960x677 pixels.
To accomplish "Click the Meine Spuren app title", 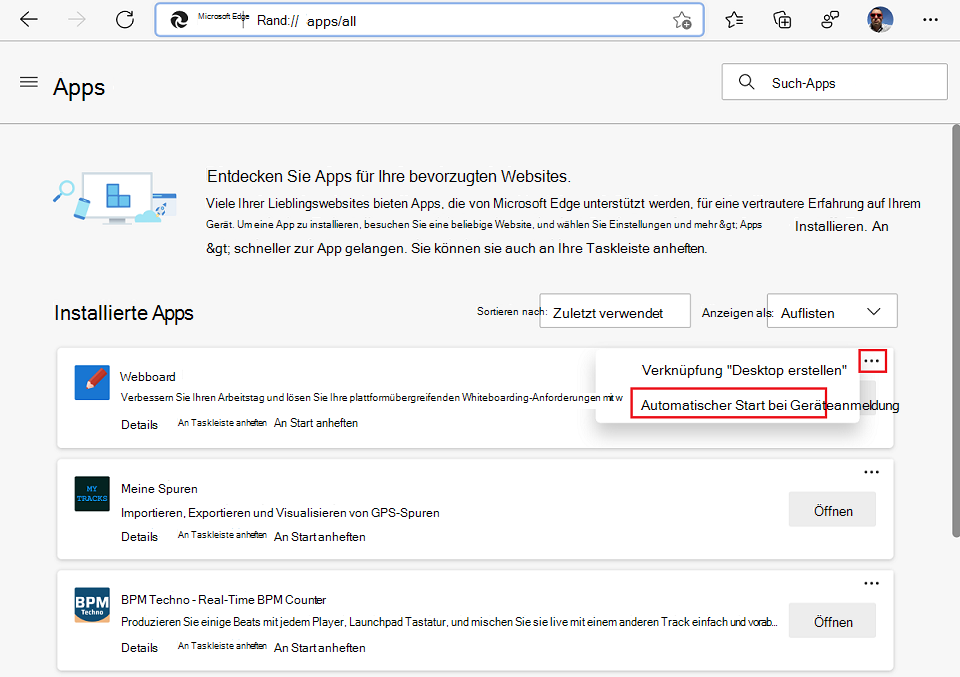I will (x=159, y=488).
